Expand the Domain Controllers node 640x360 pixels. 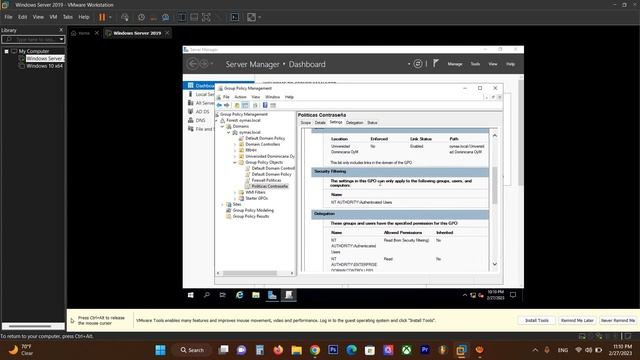(x=235, y=144)
